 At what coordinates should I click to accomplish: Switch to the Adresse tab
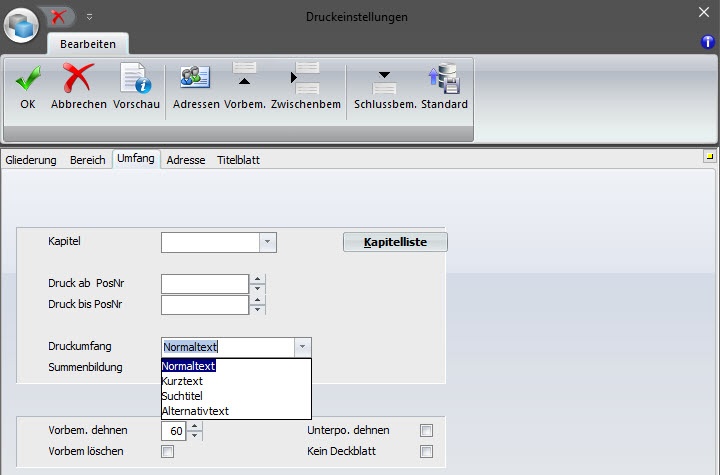(x=186, y=160)
